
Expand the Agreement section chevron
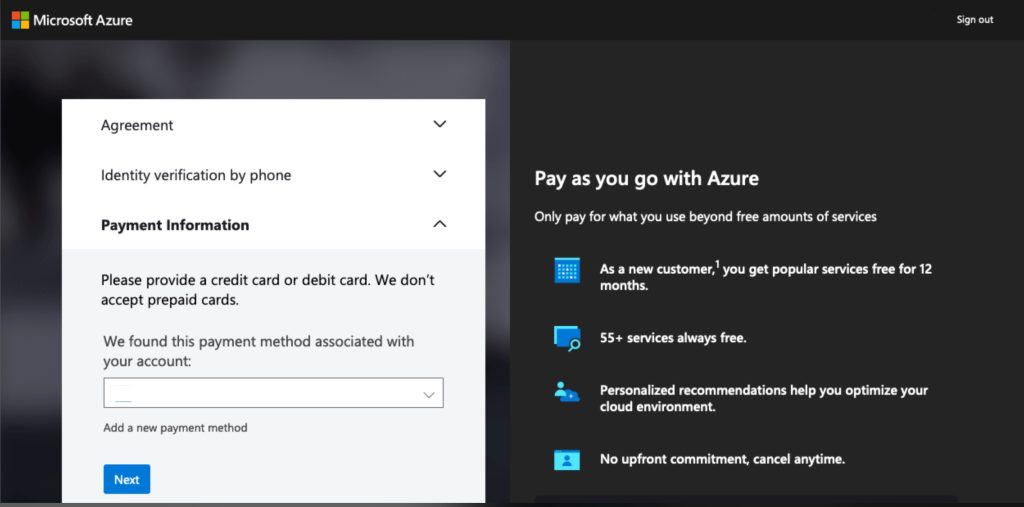[x=439, y=125]
